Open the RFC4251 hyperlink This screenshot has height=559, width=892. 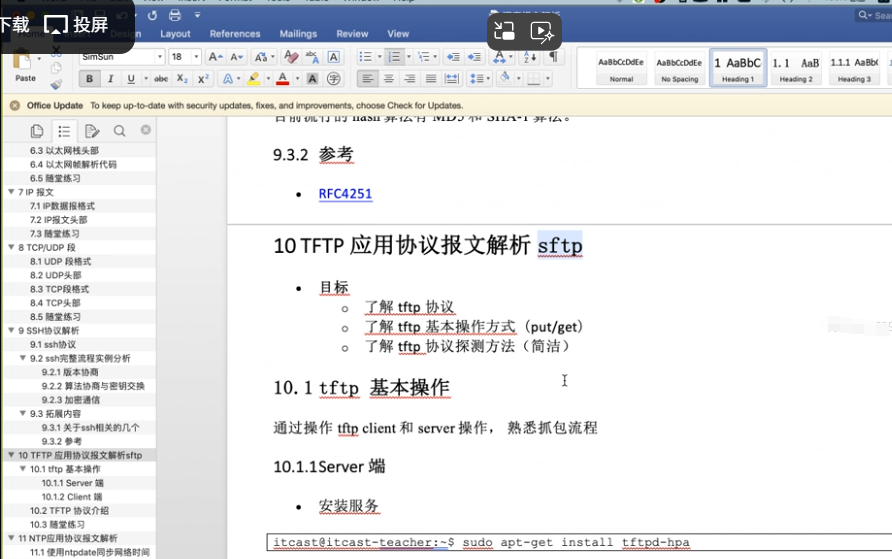(x=345, y=194)
